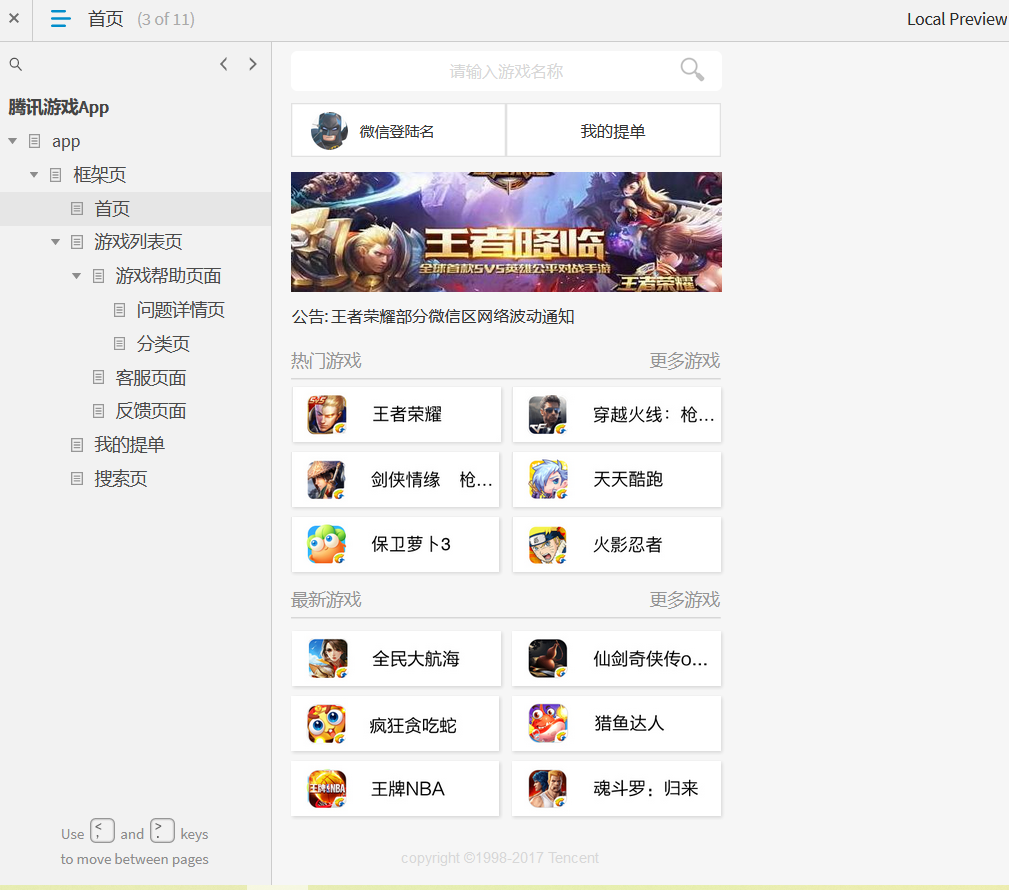Click the 魂斗罗：归来 game icon
This screenshot has height=890, width=1009.
click(x=548, y=789)
